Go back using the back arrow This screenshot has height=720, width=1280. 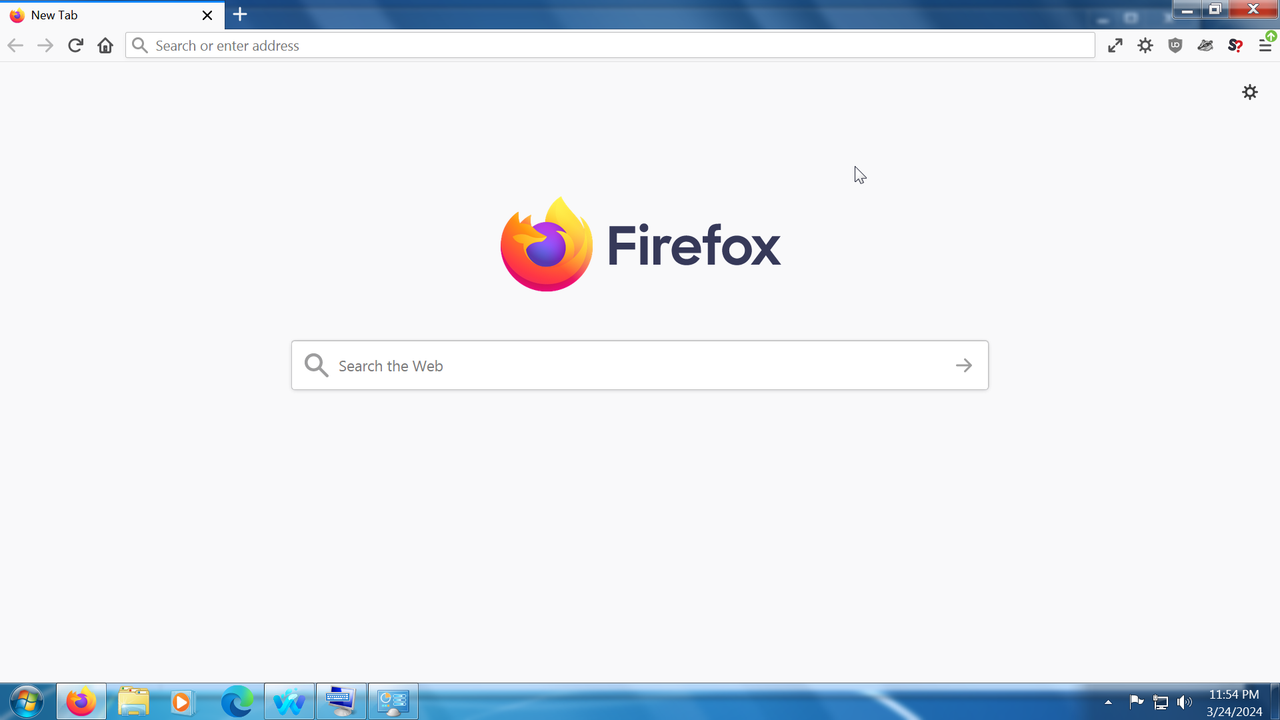15,45
